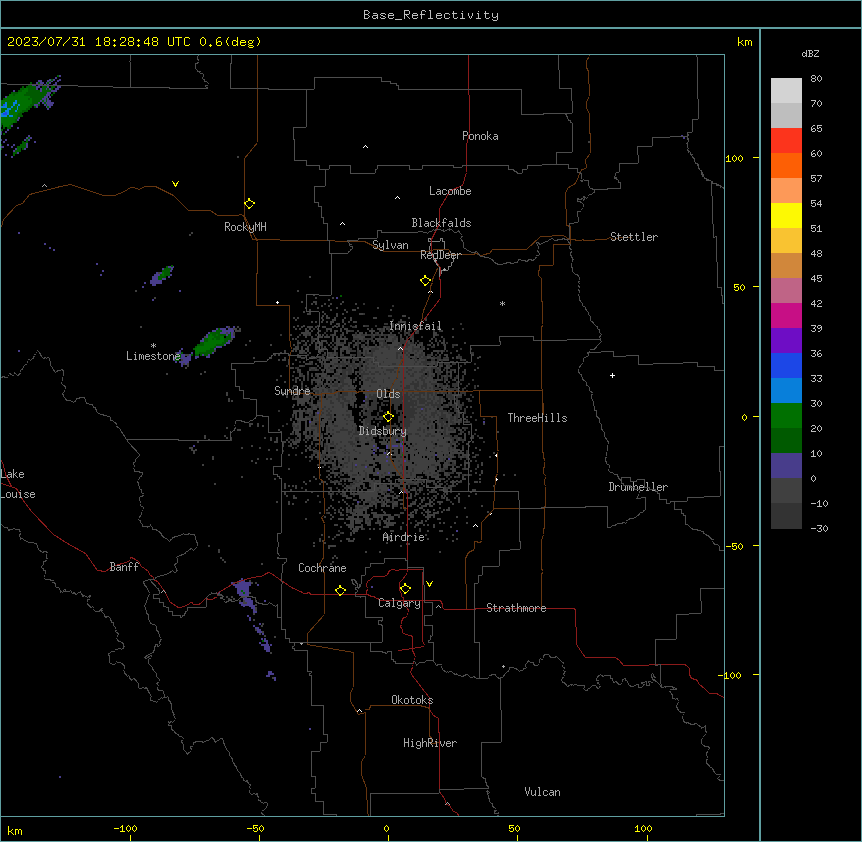Click the Stettler town label
Image resolution: width=862 pixels, height=842 pixels.
coord(633,237)
